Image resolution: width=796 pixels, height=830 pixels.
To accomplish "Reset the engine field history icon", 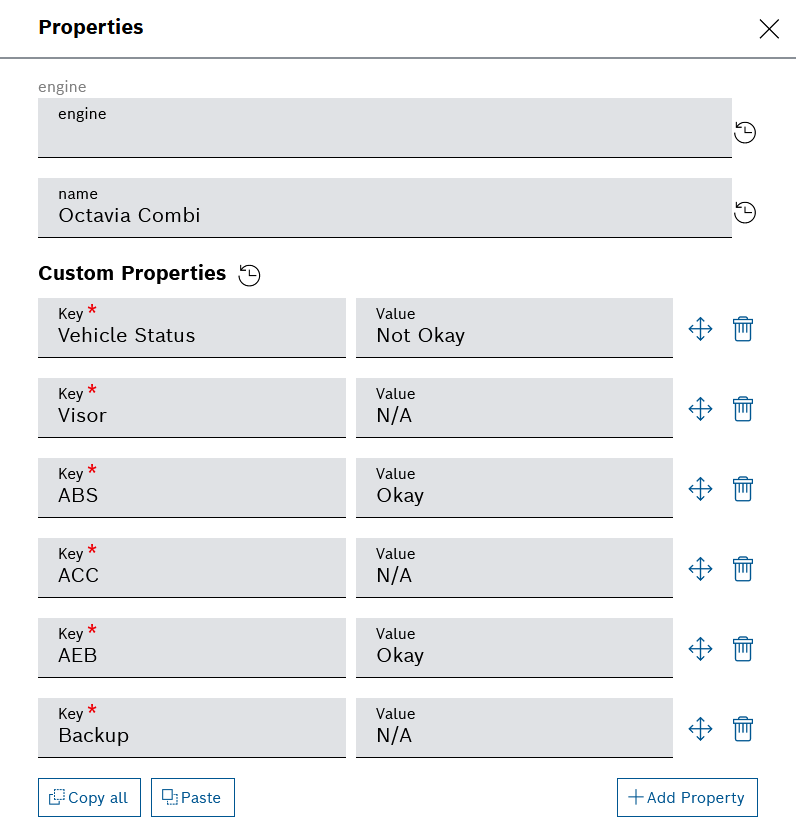I will coord(745,132).
